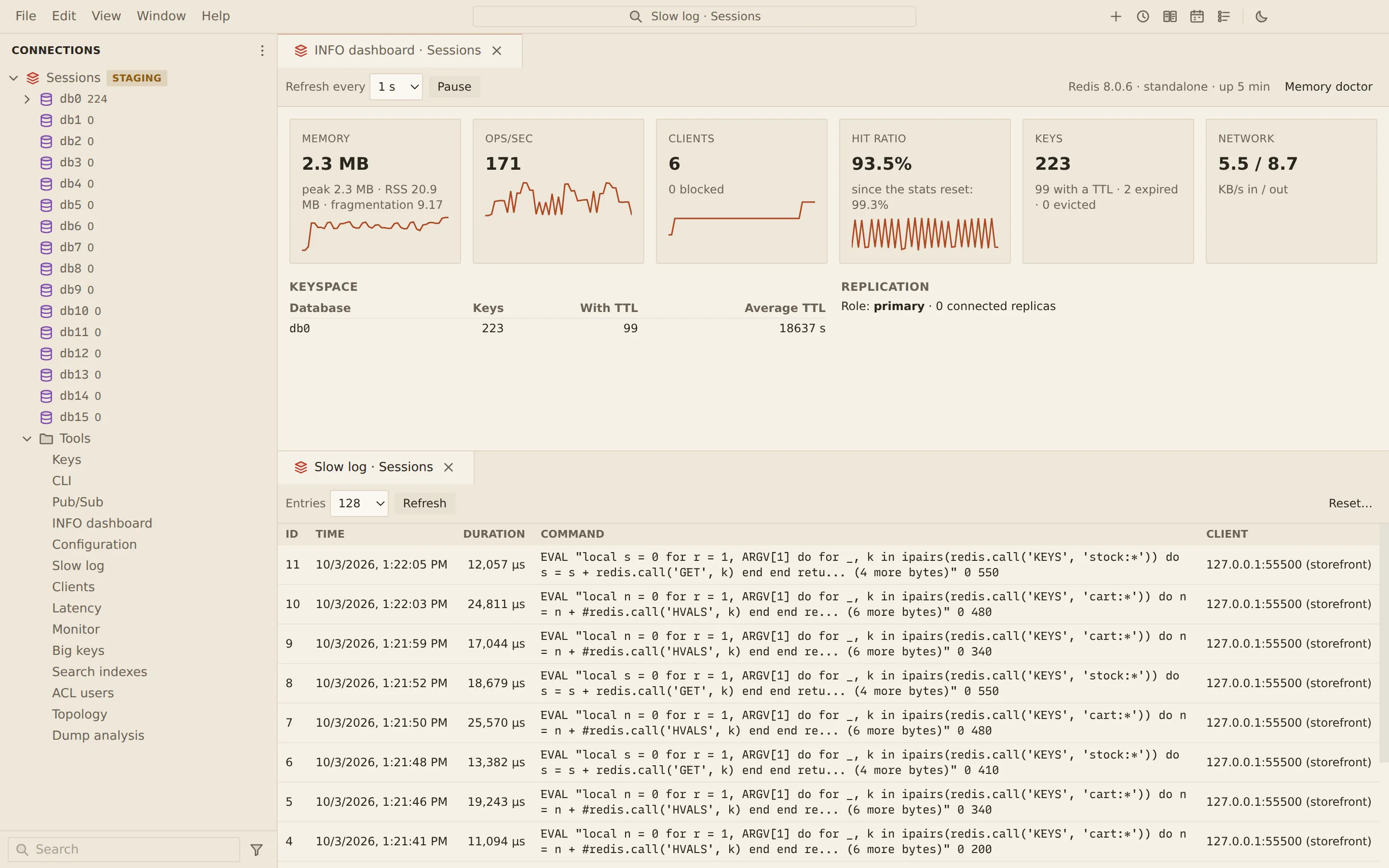Open Memory doctor
The width and height of the screenshot is (1389, 868).
pos(1328,87)
